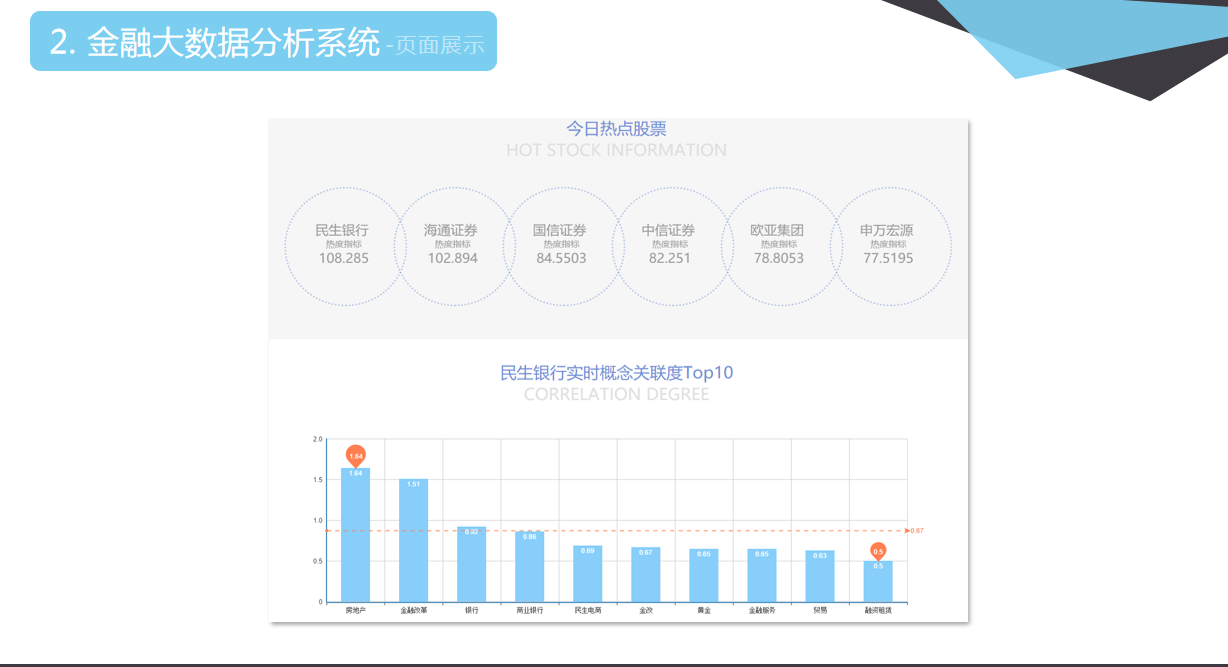Click the orange 0.5 minimum marker pin
The height and width of the screenshot is (667, 1228).
tap(878, 551)
